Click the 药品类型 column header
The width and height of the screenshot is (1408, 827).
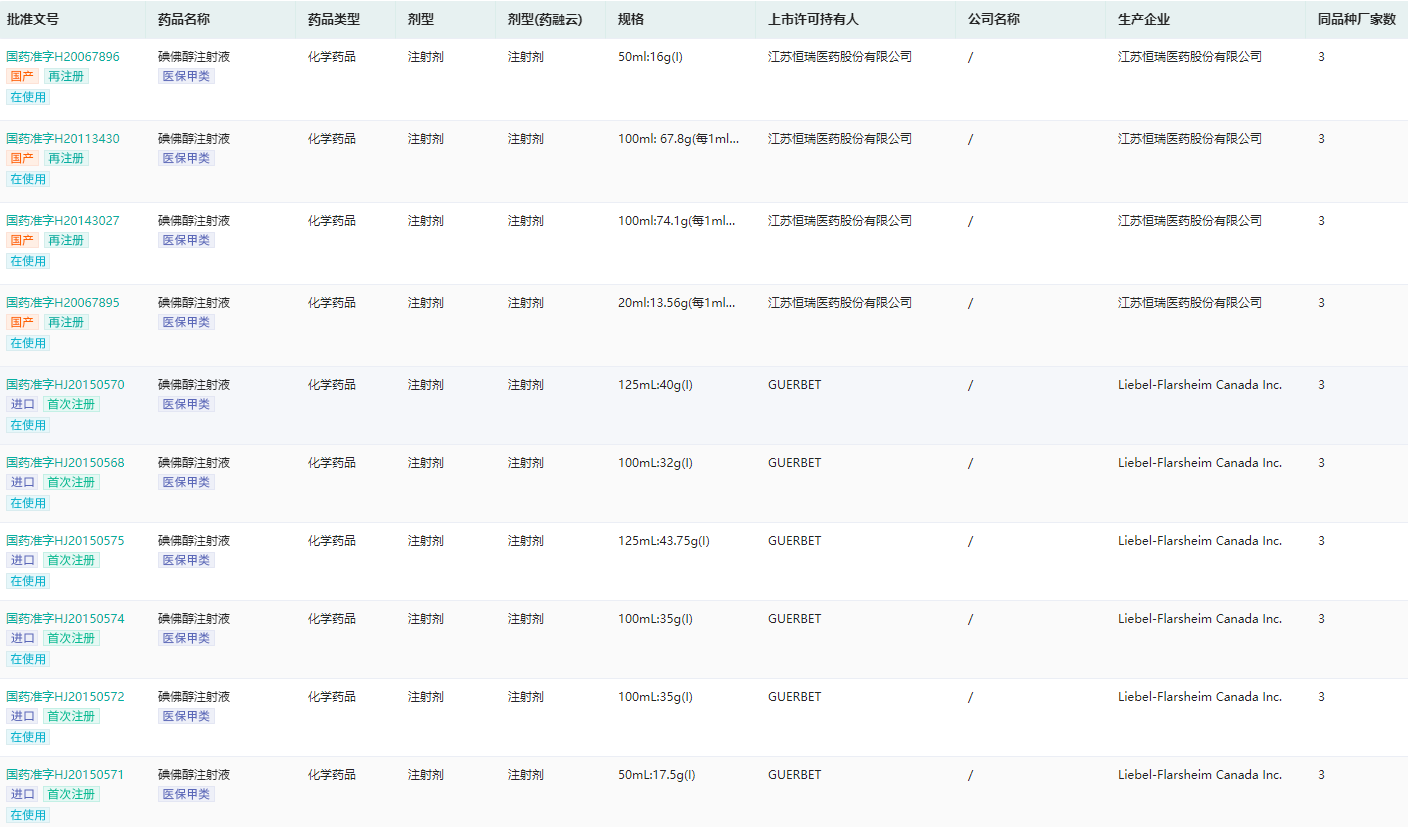coord(334,19)
